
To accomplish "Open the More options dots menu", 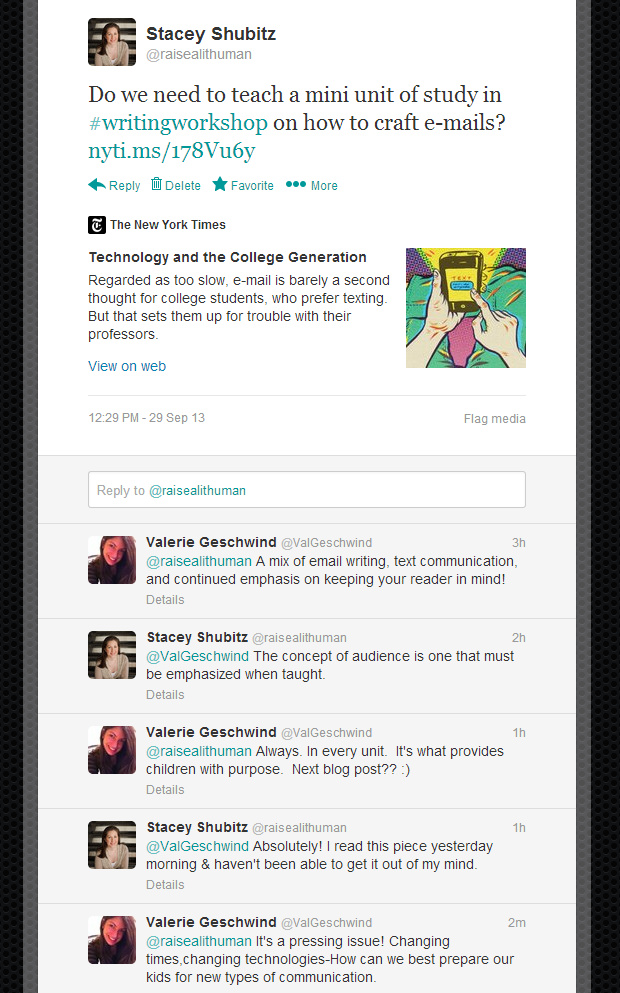I will click(296, 184).
